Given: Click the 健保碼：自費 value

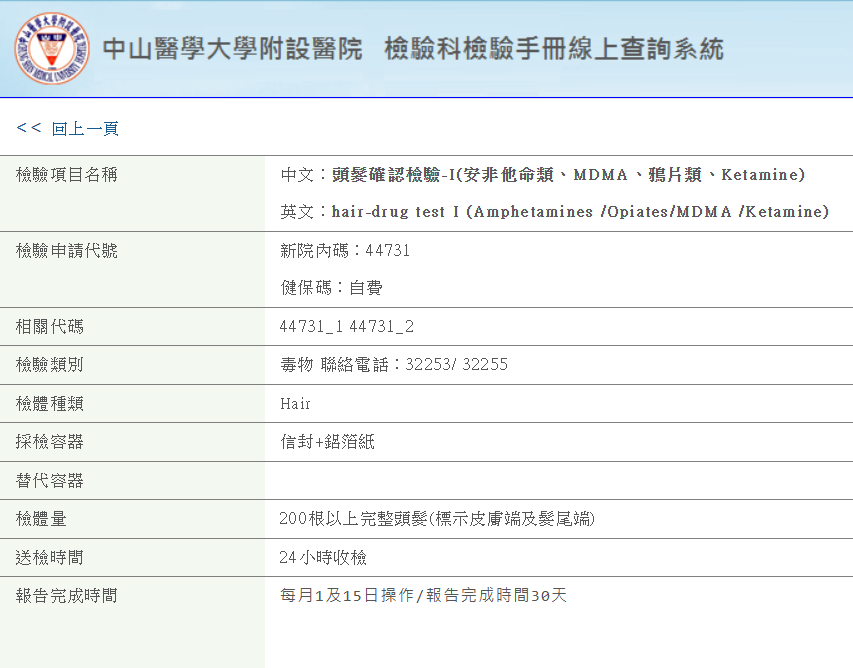Looking at the screenshot, I should pos(331,287).
